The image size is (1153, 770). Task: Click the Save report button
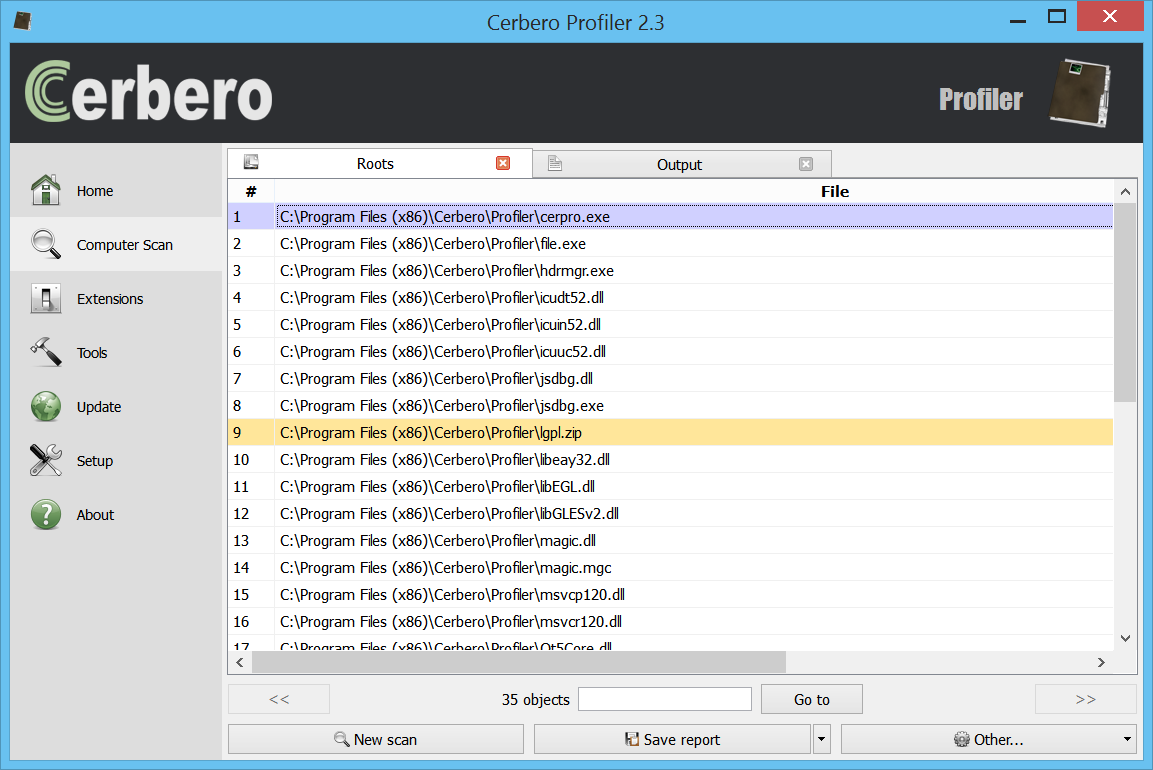click(x=672, y=739)
